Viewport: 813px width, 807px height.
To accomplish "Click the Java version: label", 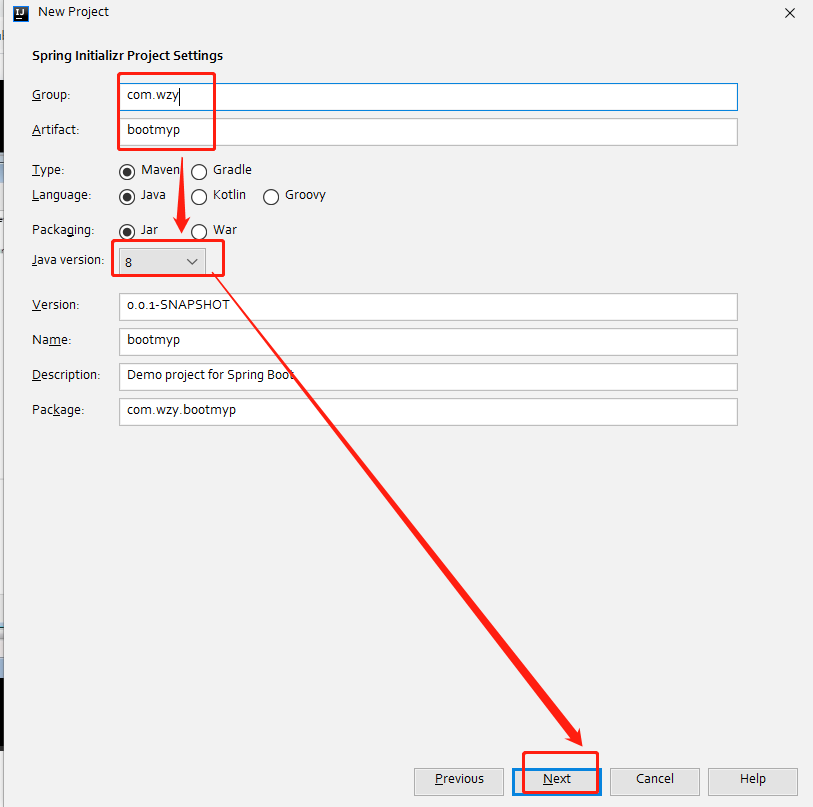I will coord(68,260).
